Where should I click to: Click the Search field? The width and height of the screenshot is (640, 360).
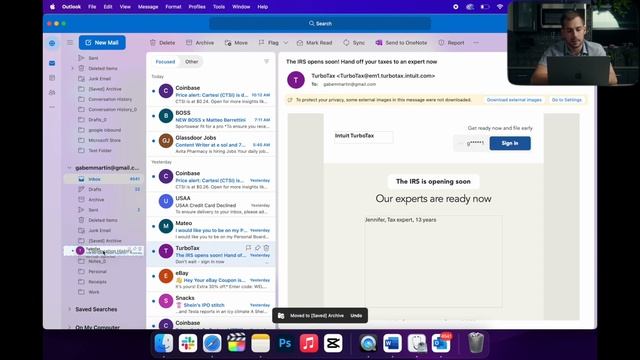(320, 24)
